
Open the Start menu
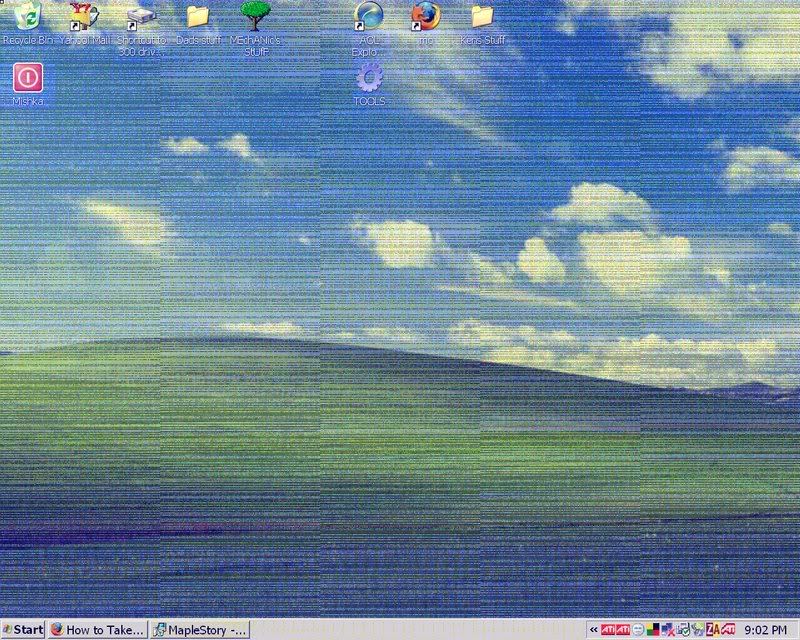(x=23, y=629)
